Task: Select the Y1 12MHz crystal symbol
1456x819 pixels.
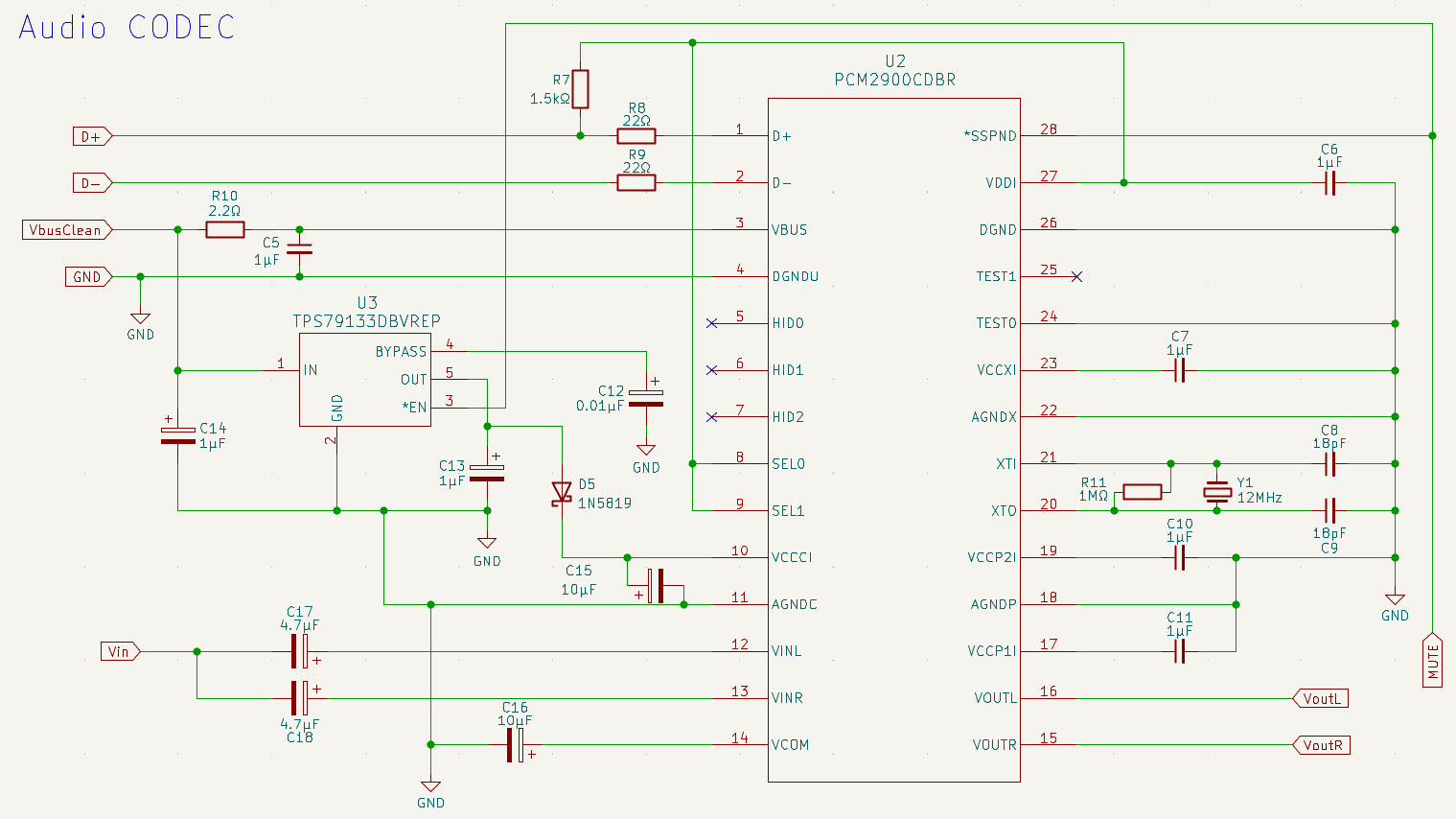Action: tap(1217, 492)
